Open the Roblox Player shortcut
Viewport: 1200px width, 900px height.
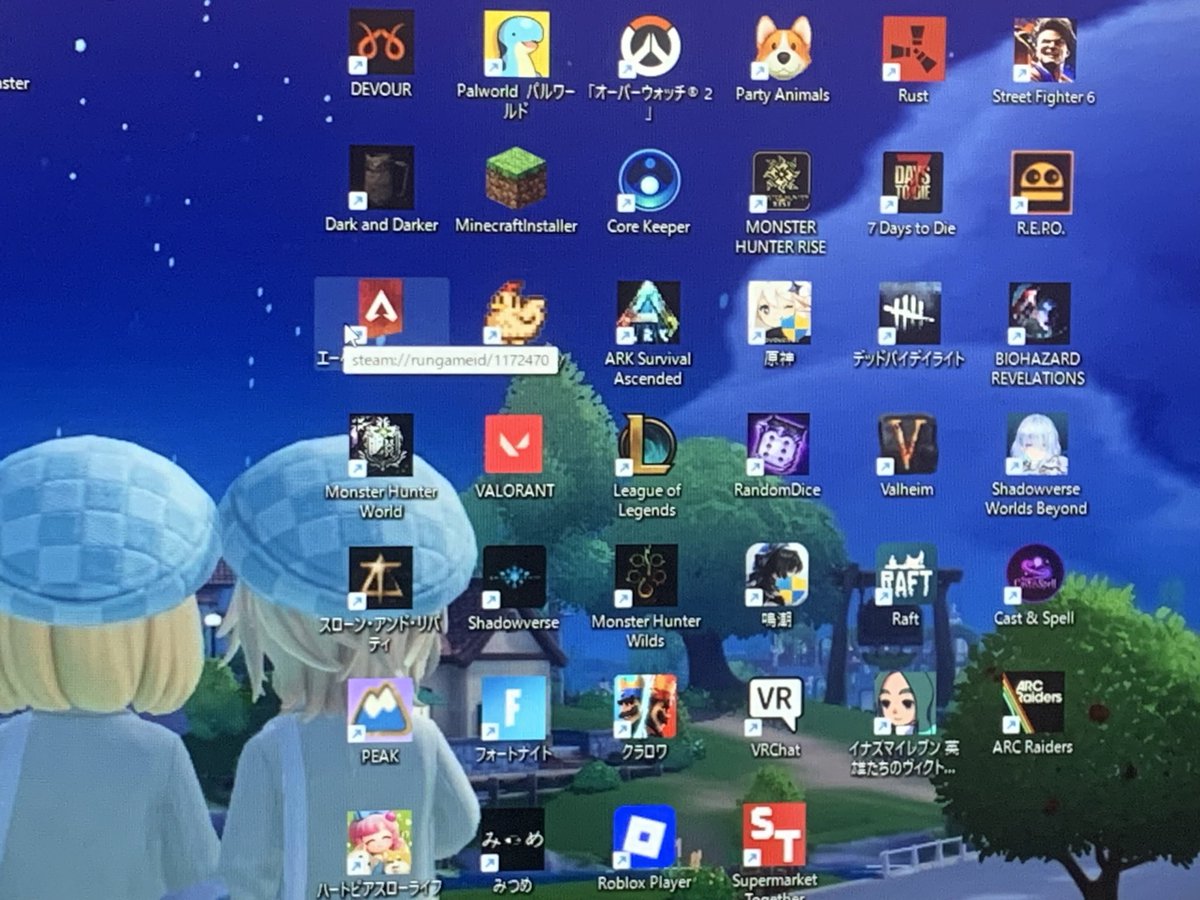point(644,837)
